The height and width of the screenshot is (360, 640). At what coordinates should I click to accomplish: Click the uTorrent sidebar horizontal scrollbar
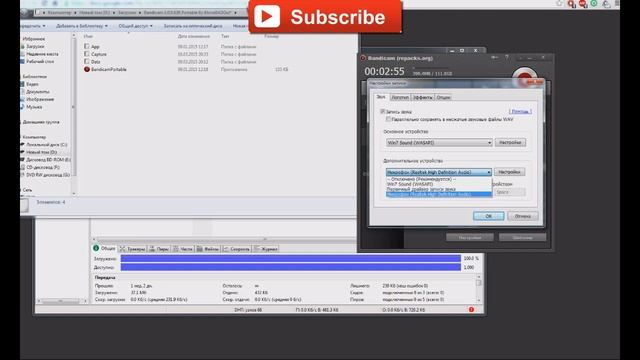62,301
